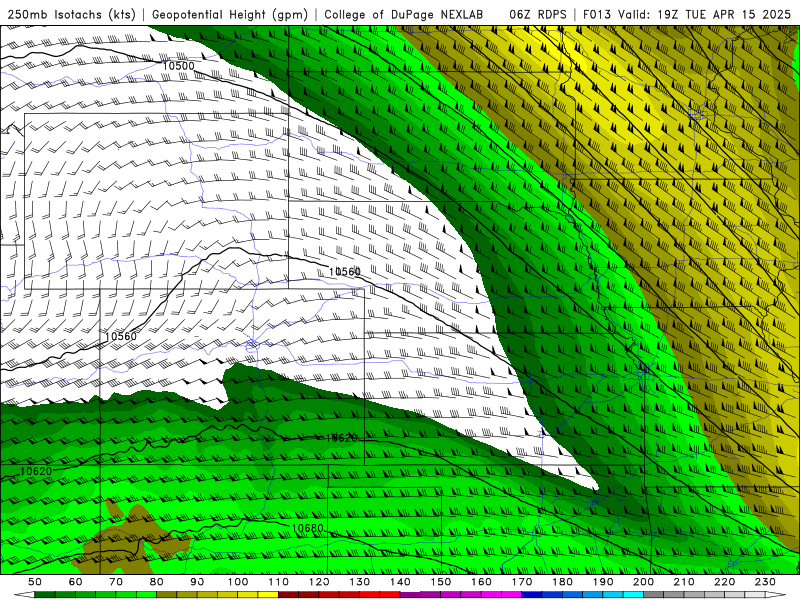Click the colorbar value 50
This screenshot has height=600, width=800.
pos(35,582)
